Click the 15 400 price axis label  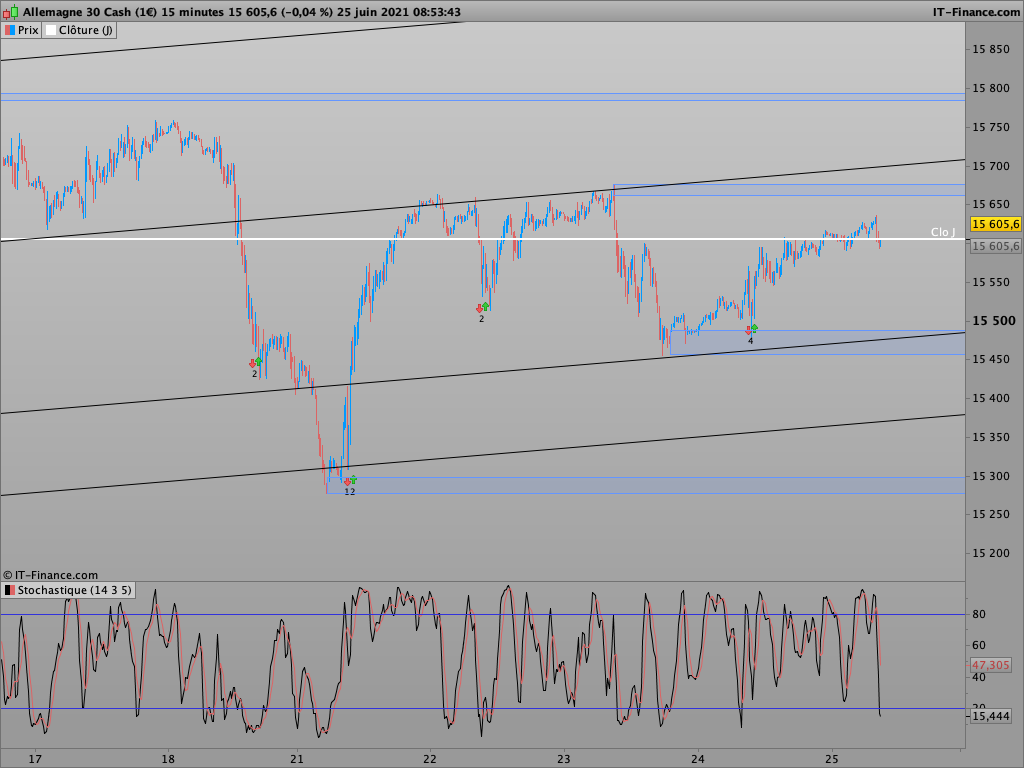click(x=991, y=398)
